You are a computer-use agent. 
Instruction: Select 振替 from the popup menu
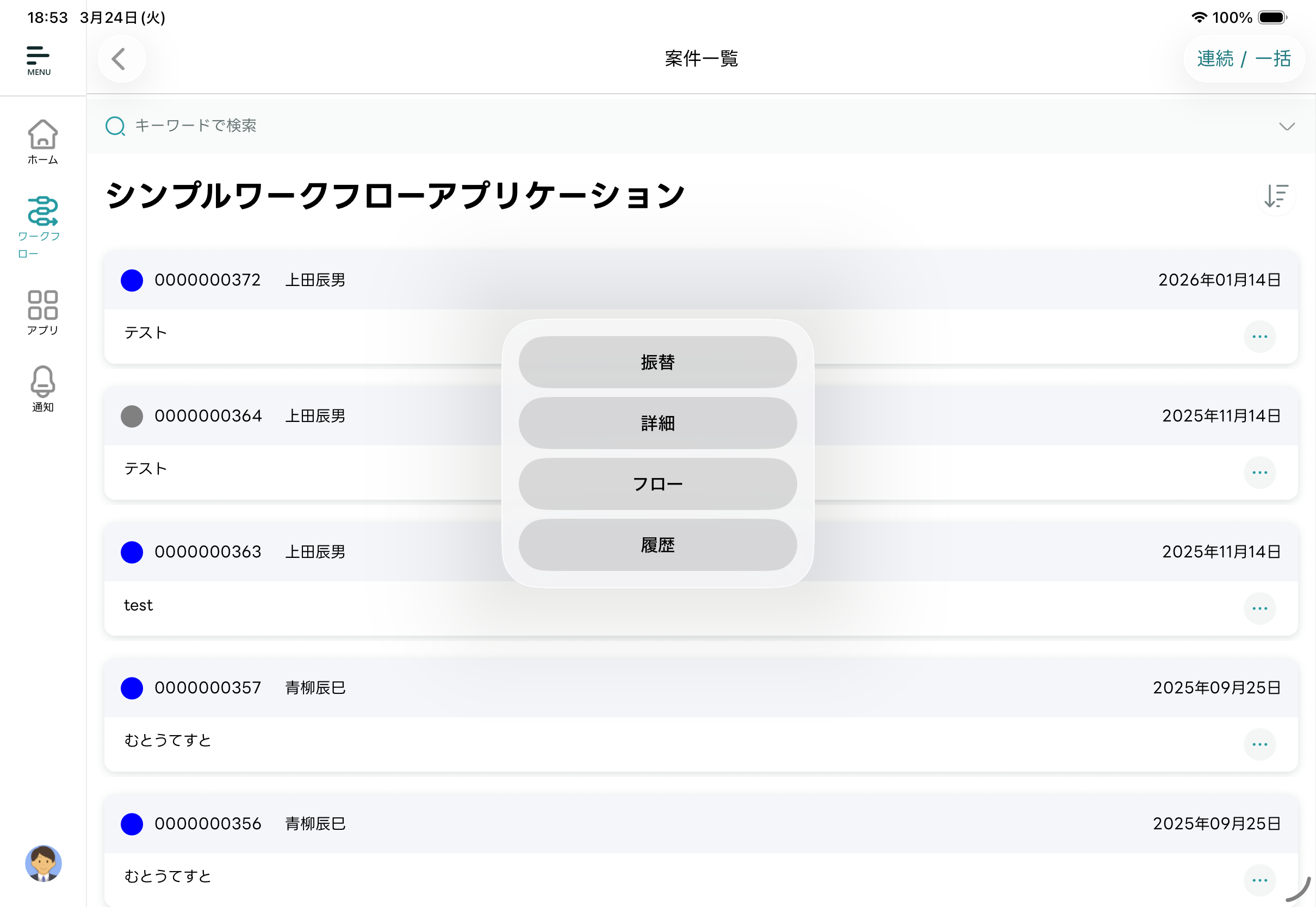click(657, 362)
